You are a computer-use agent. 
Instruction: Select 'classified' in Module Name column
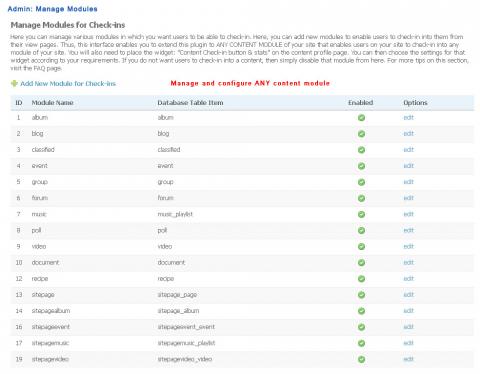point(43,150)
